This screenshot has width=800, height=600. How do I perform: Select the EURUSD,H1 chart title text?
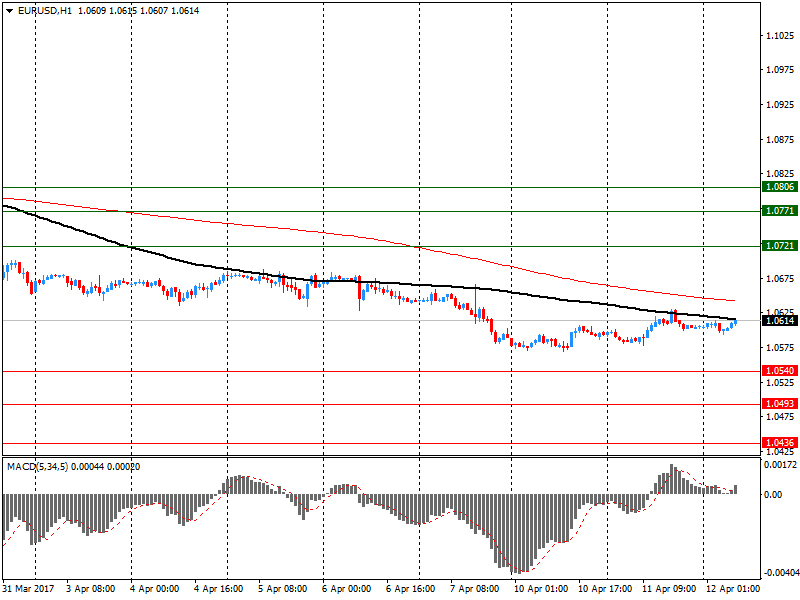[45, 11]
